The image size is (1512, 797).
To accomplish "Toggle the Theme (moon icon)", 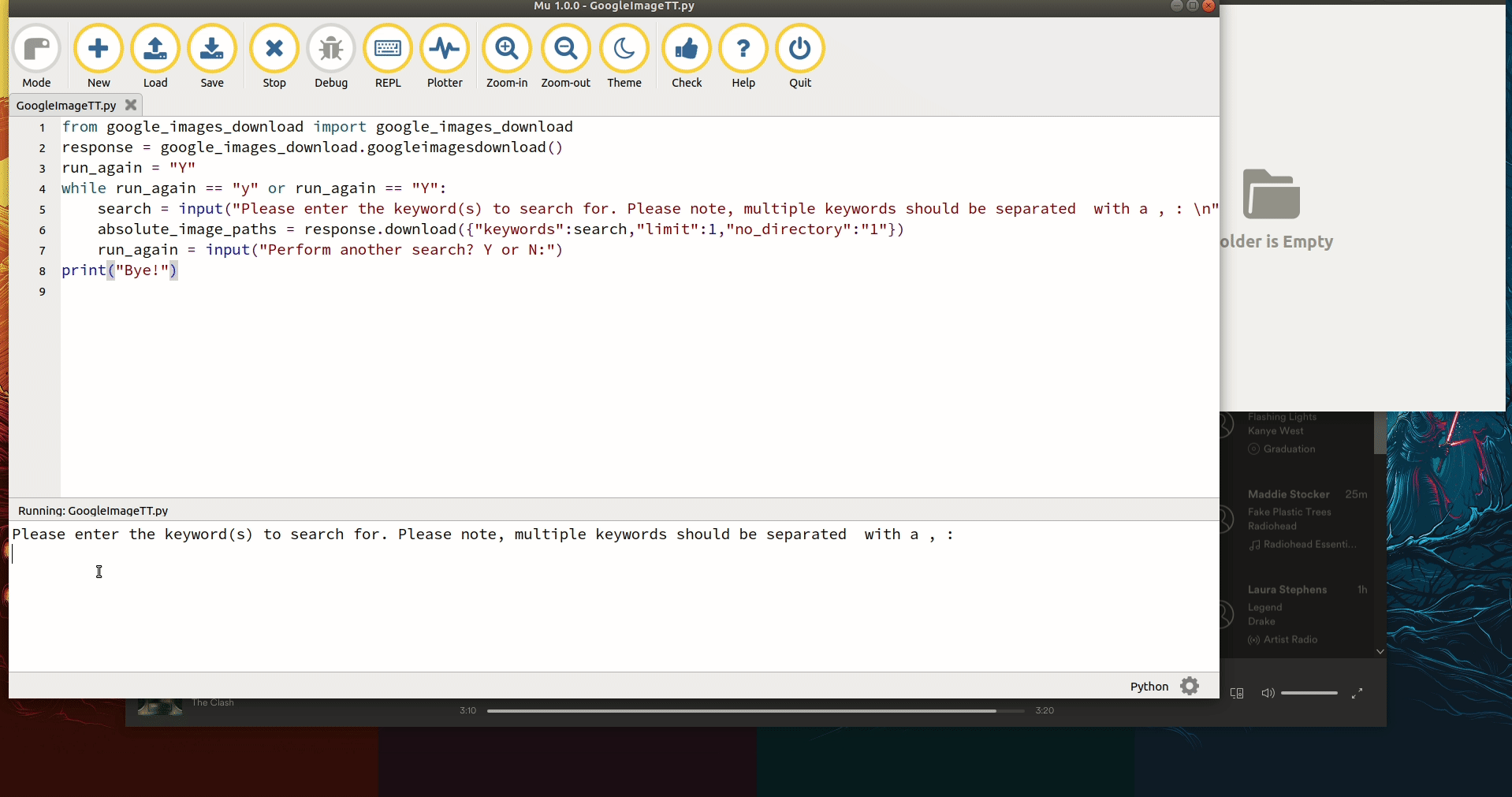I will point(624,56).
